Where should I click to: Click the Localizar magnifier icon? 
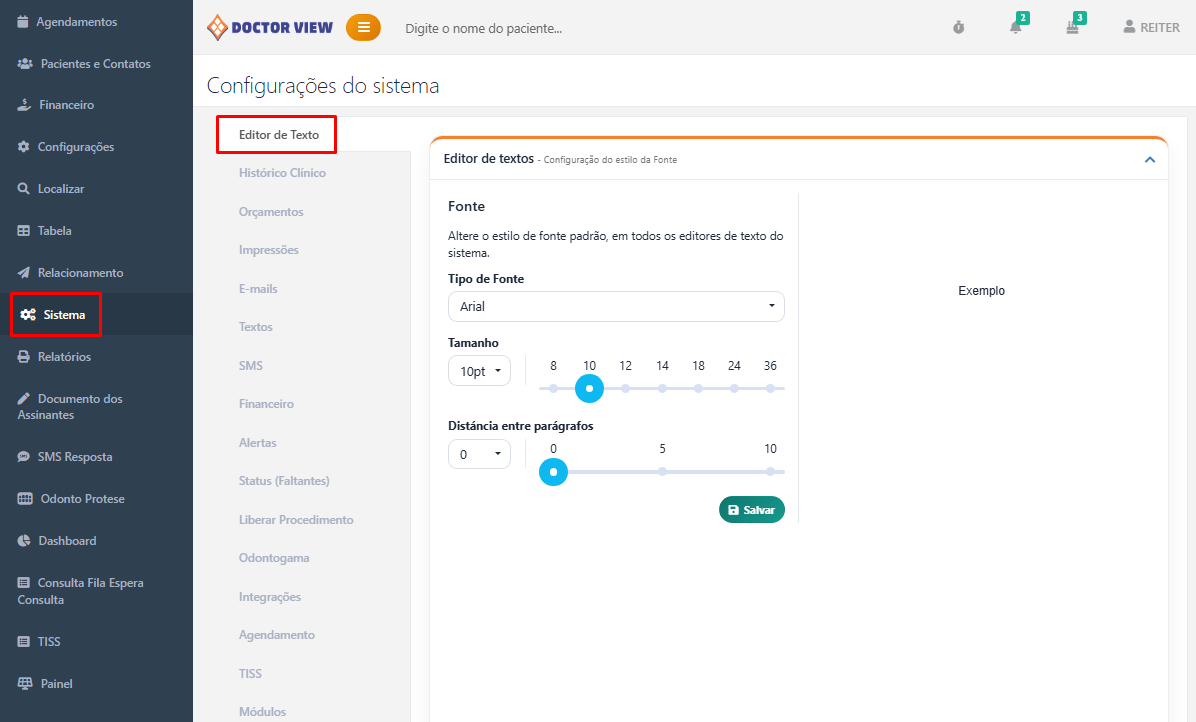24,189
